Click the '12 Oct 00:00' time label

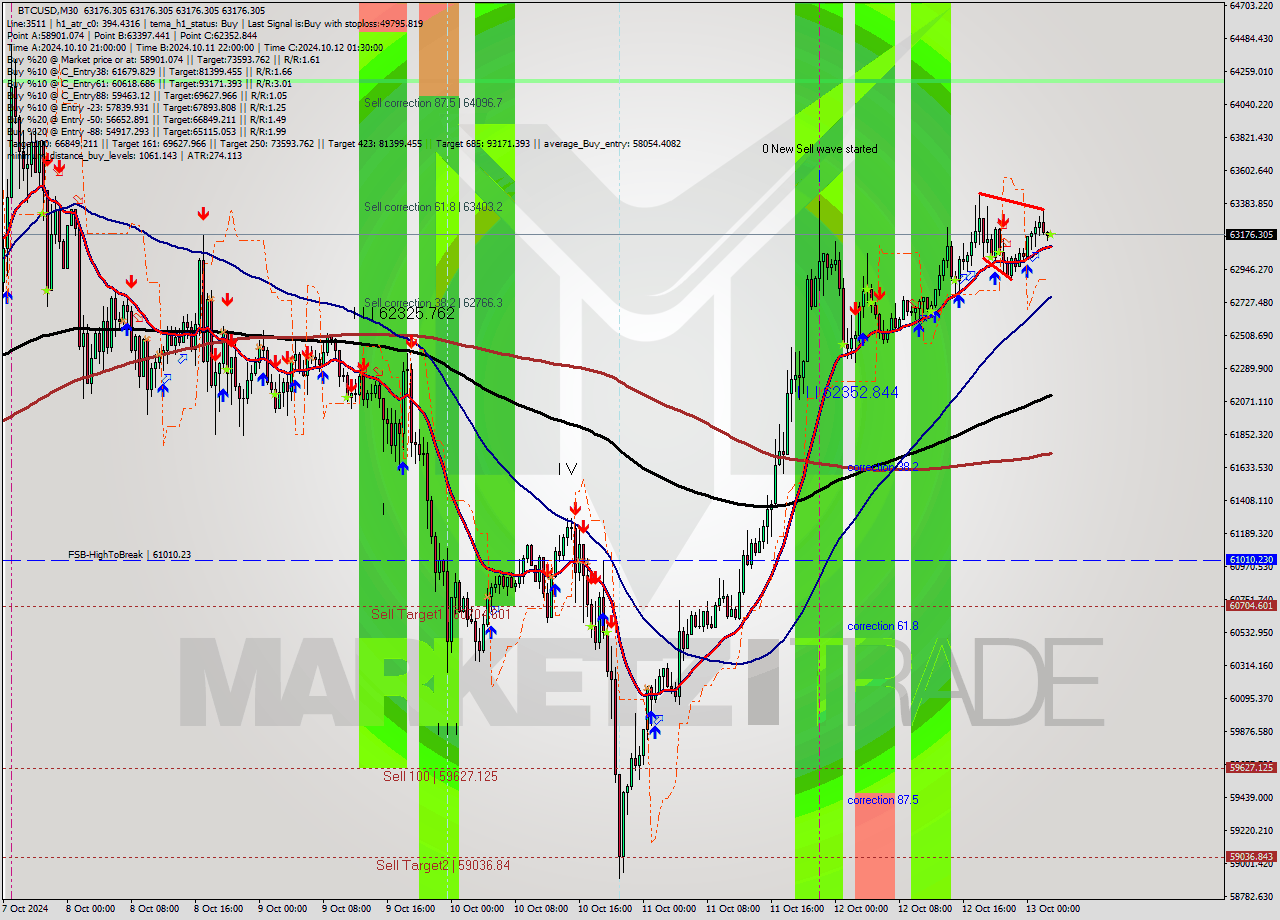(x=860, y=909)
